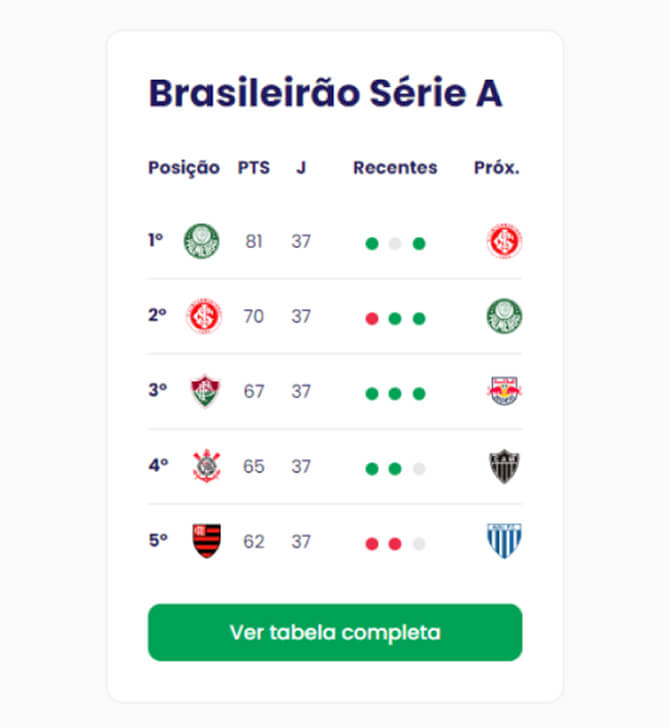
Task: Click the Internacional crest in second place
Action: tap(204, 316)
